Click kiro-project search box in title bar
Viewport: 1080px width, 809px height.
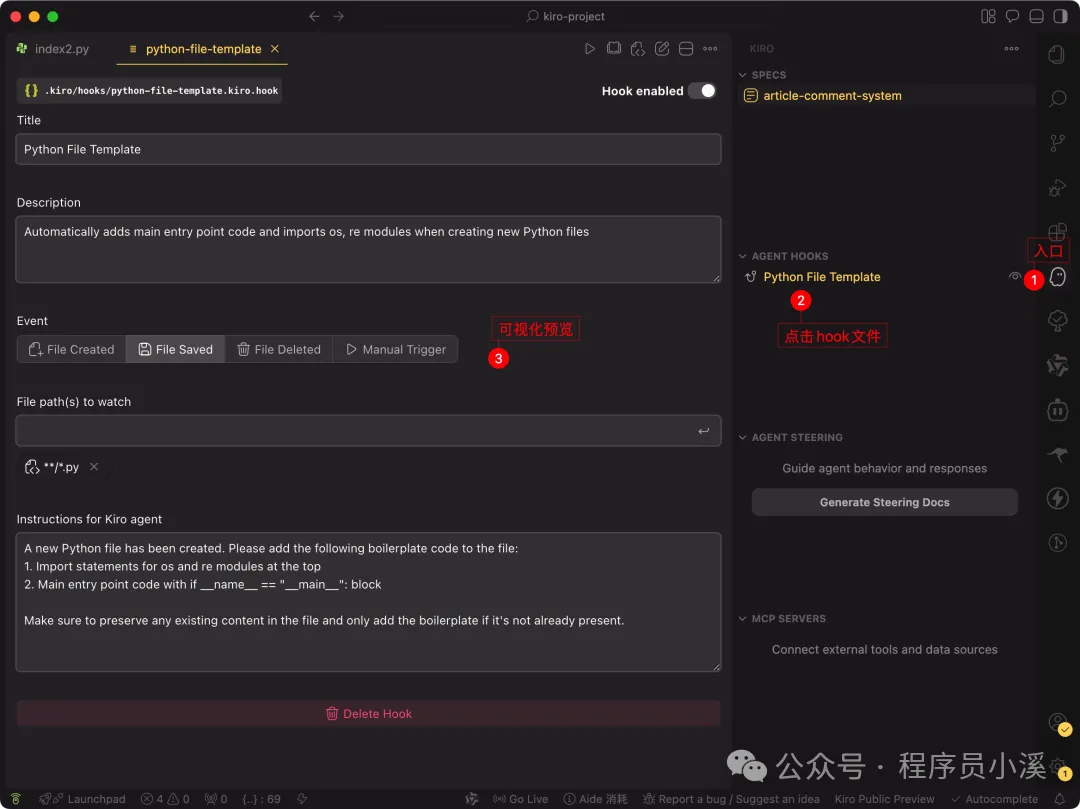[565, 16]
